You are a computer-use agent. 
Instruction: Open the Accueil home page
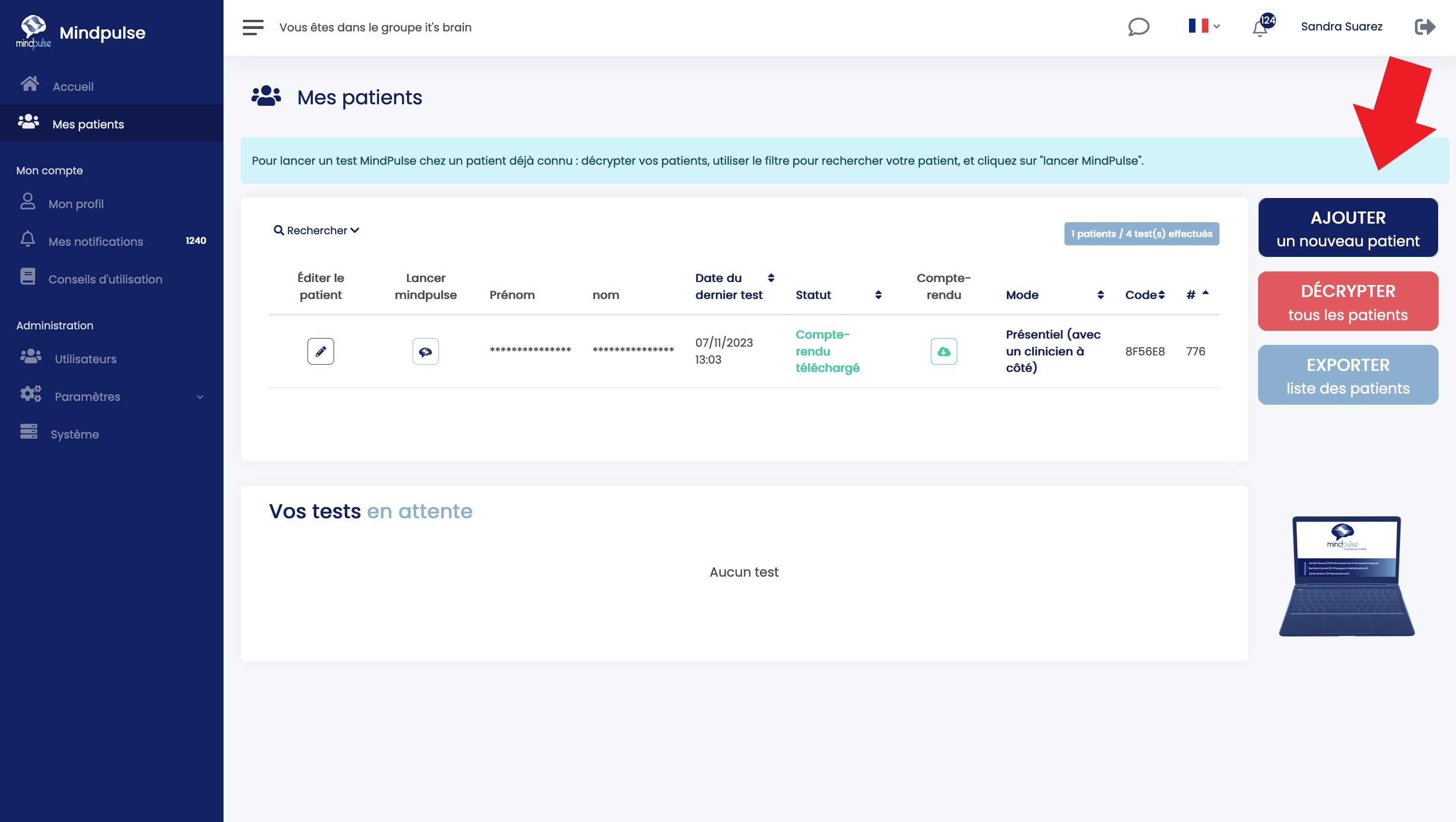[x=73, y=86]
